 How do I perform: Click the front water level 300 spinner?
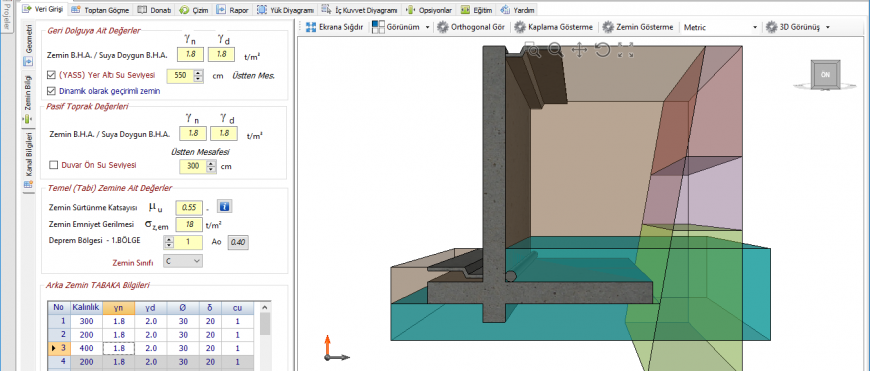coord(211,166)
